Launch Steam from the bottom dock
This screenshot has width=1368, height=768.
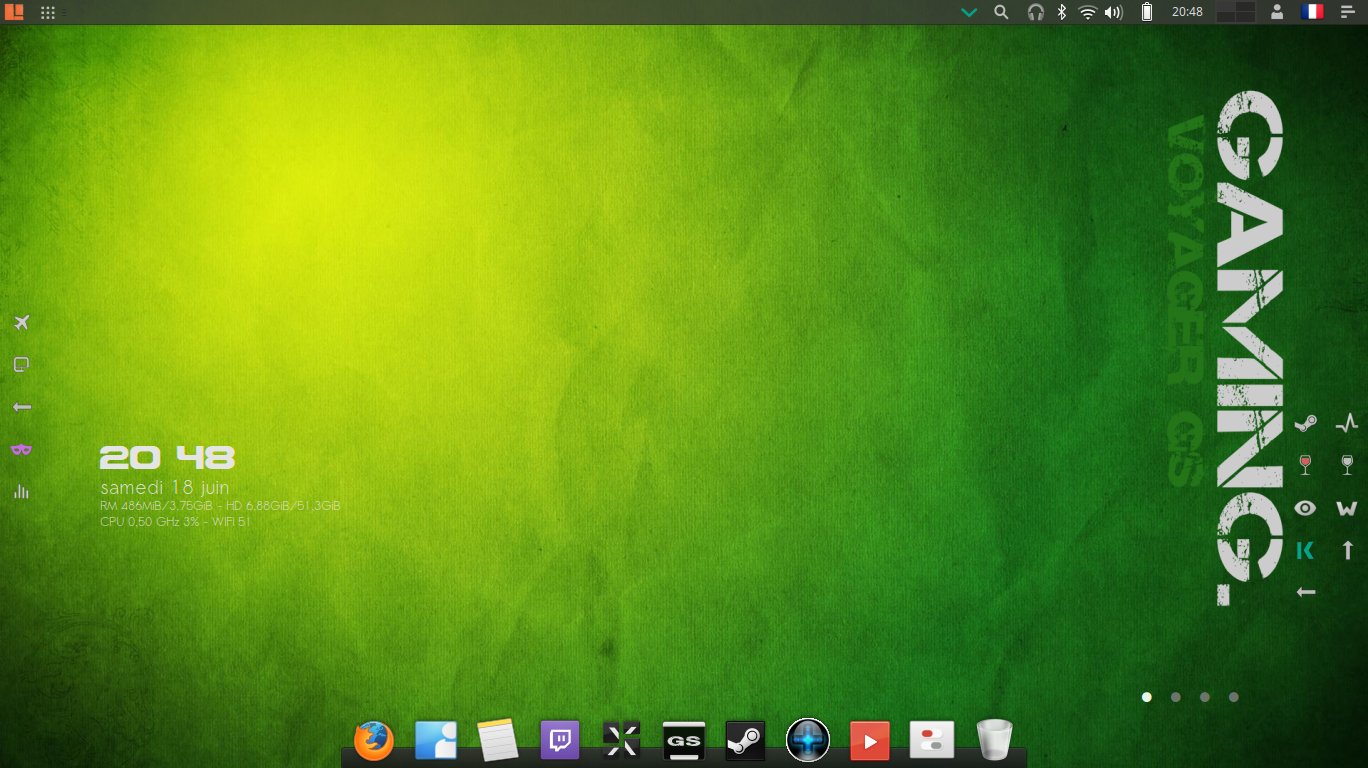coord(746,741)
